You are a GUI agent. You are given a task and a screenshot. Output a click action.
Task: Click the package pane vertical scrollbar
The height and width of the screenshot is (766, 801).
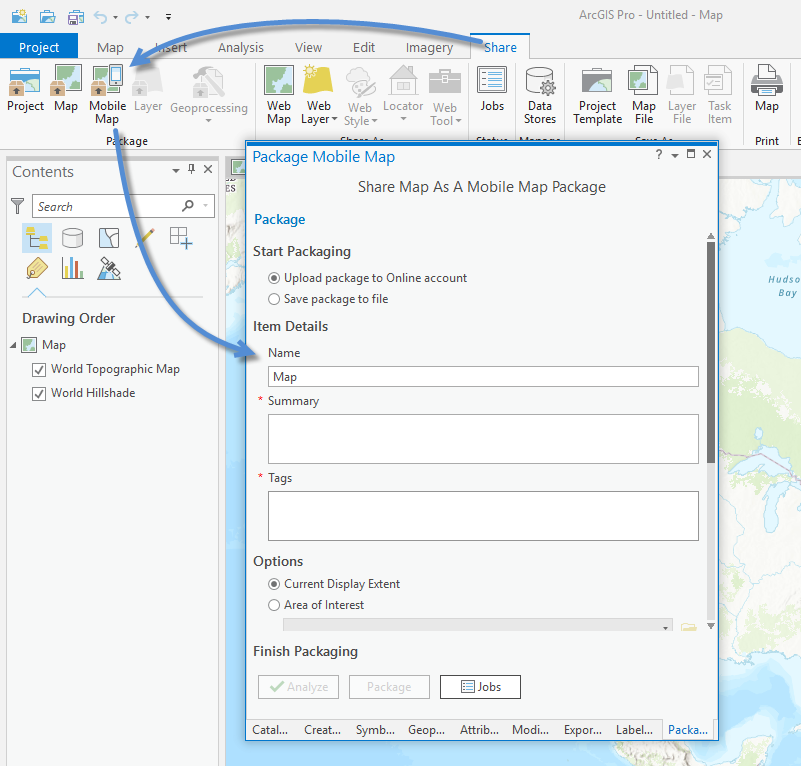pyautogui.click(x=711, y=353)
